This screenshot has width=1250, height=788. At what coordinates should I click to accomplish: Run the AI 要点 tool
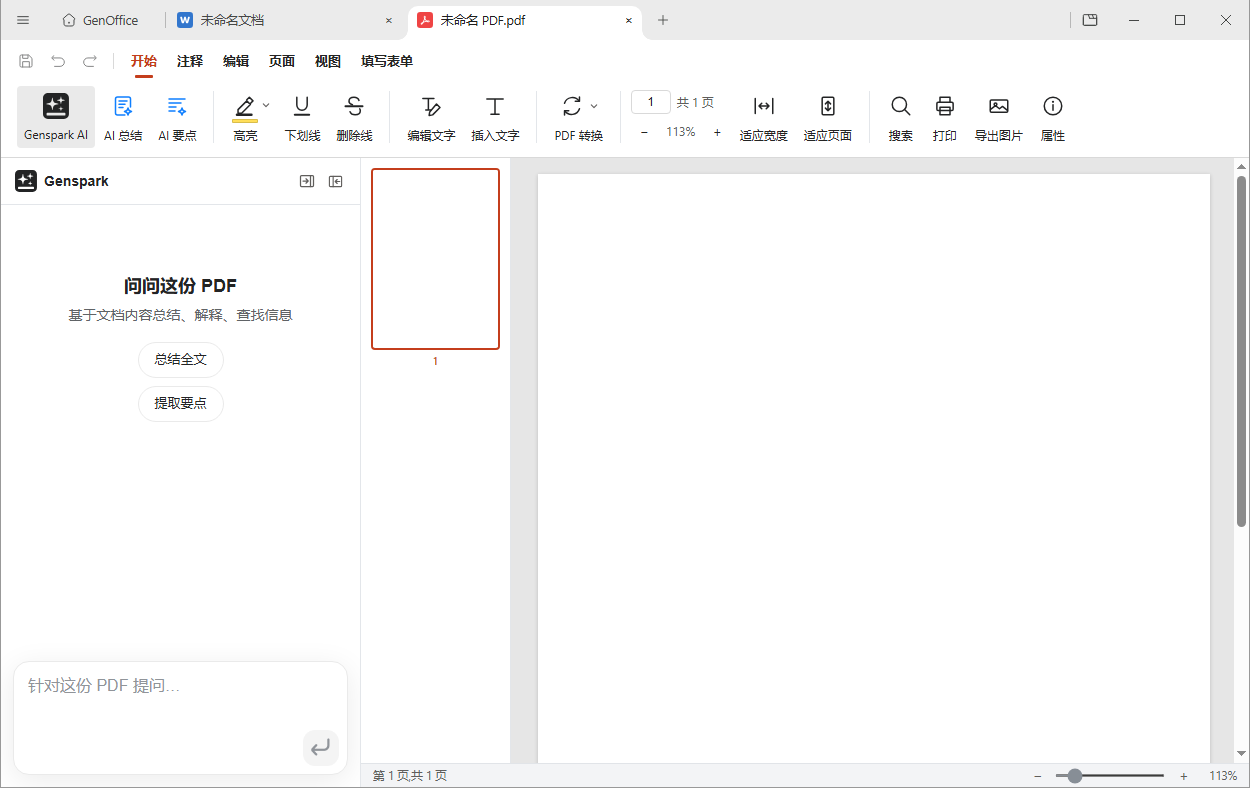(177, 117)
